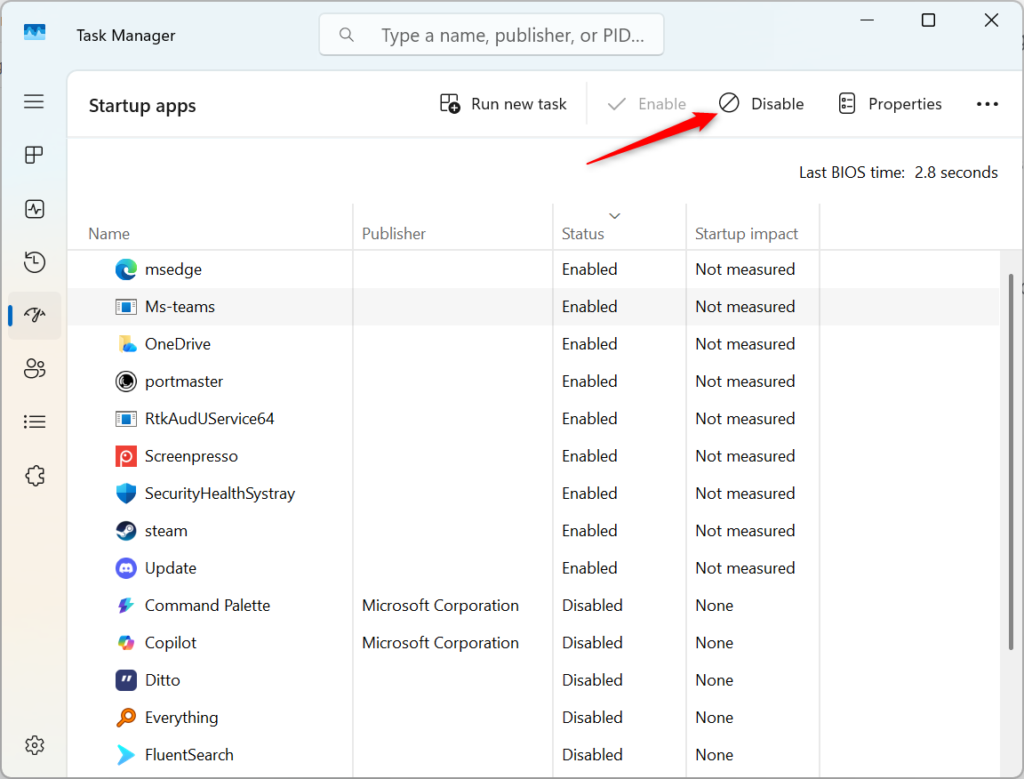Open the Performance view in sidebar
The image size is (1024, 779).
pos(34,209)
